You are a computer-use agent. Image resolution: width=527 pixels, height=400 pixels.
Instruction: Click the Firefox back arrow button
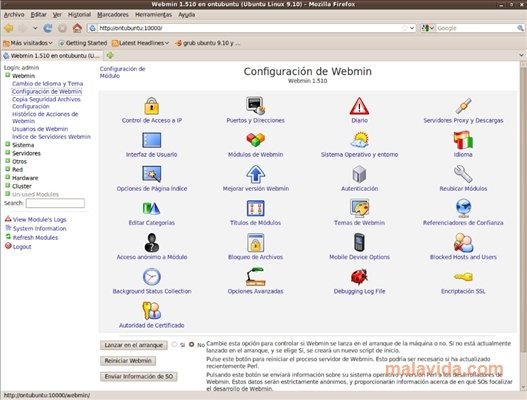(x=8, y=28)
